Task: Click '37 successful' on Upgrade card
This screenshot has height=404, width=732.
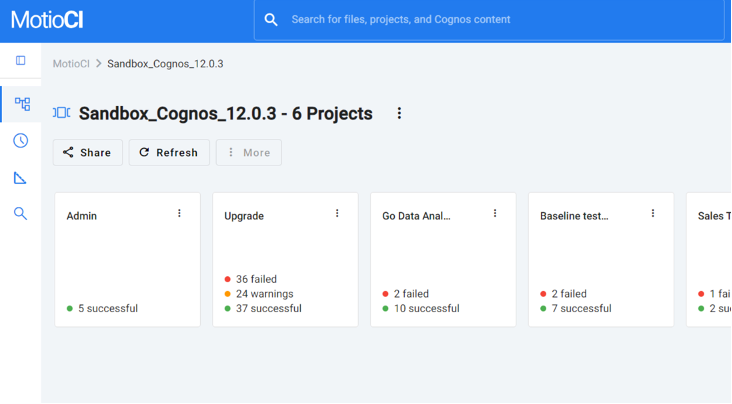Action: (x=268, y=308)
